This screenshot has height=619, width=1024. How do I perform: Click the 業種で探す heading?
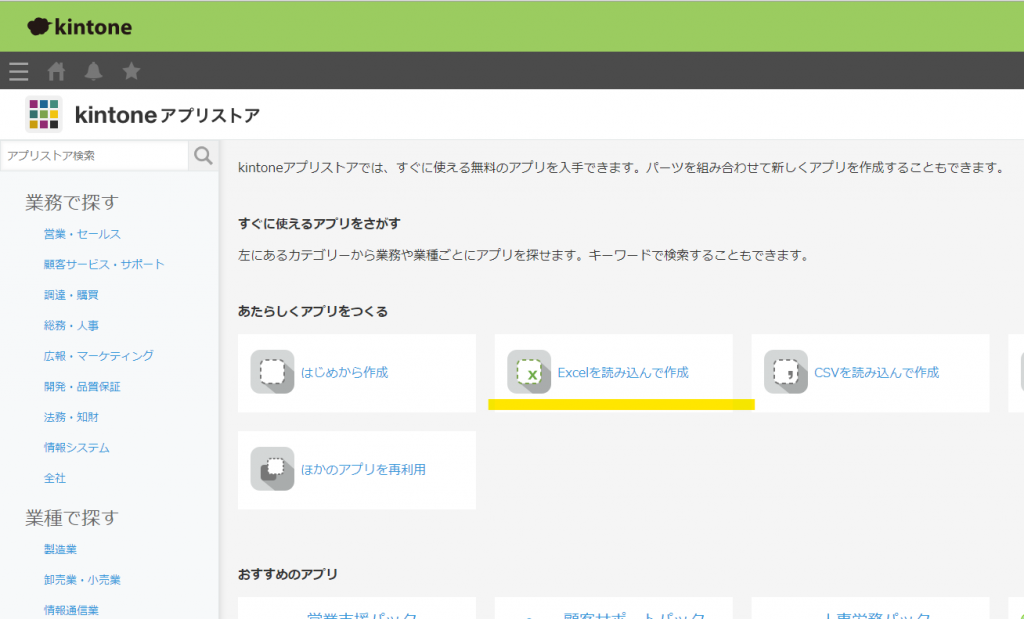pos(72,518)
